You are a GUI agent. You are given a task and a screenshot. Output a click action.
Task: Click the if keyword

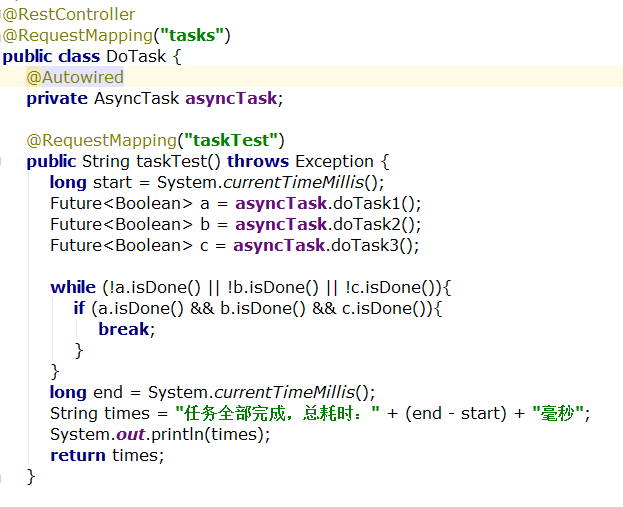click(79, 308)
